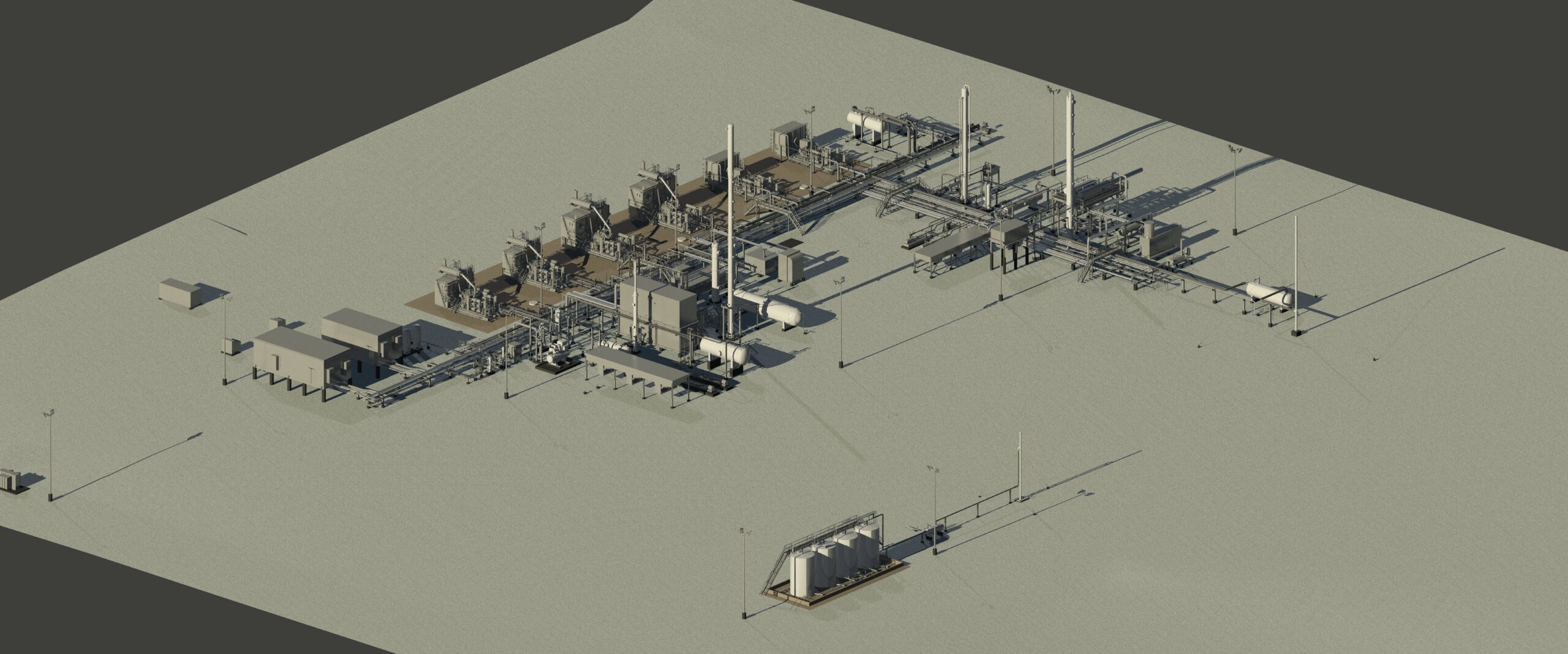
Task: Select the small isolated shed at far left
Action: click(180, 293)
